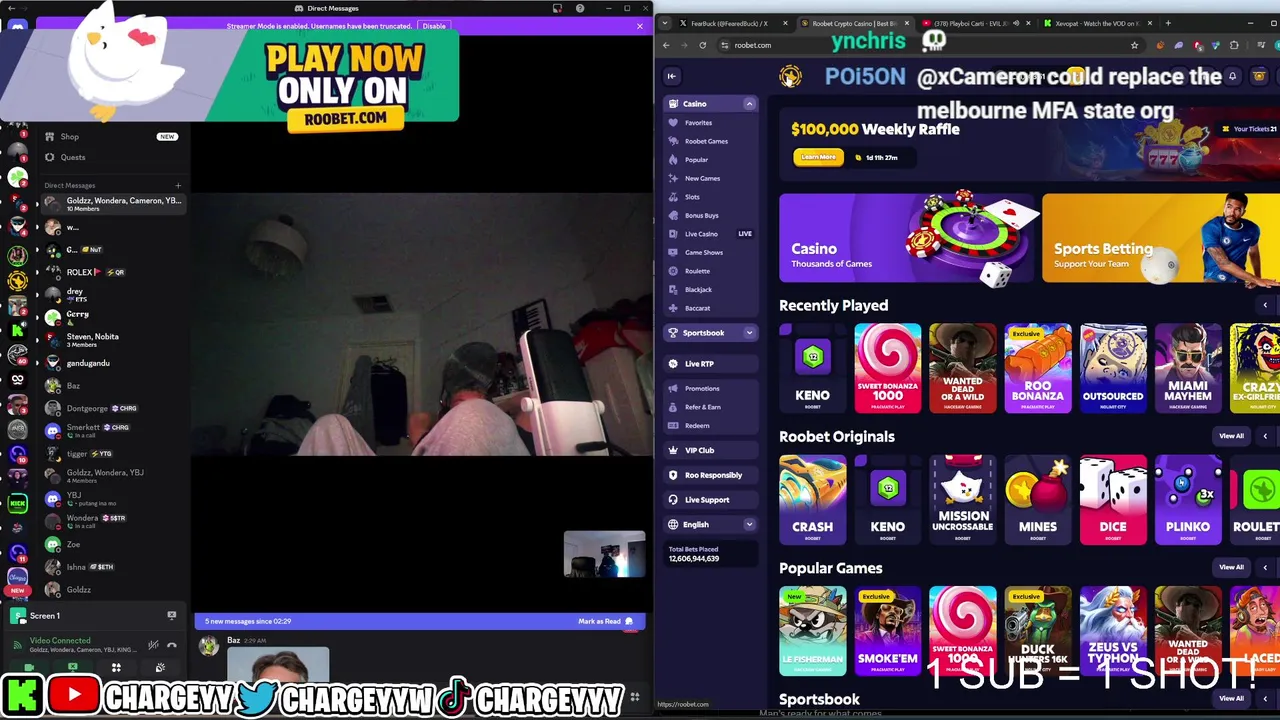Launch Keno from Recently Played
The width and height of the screenshot is (1280, 720).
[812, 367]
